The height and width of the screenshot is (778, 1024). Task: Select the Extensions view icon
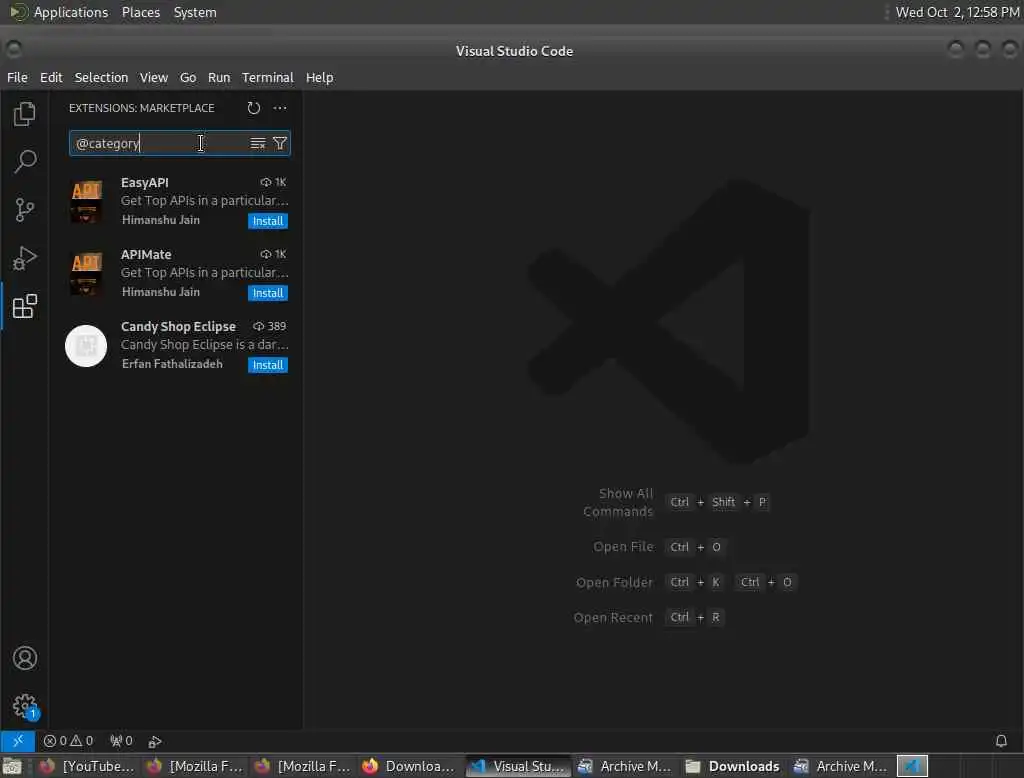pyautogui.click(x=24, y=306)
